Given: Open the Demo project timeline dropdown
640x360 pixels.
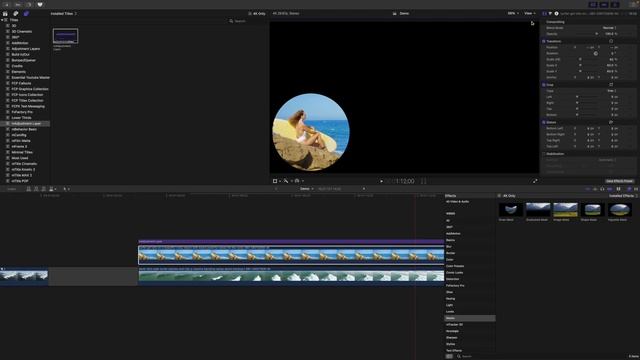Looking at the screenshot, I should [x=307, y=189].
